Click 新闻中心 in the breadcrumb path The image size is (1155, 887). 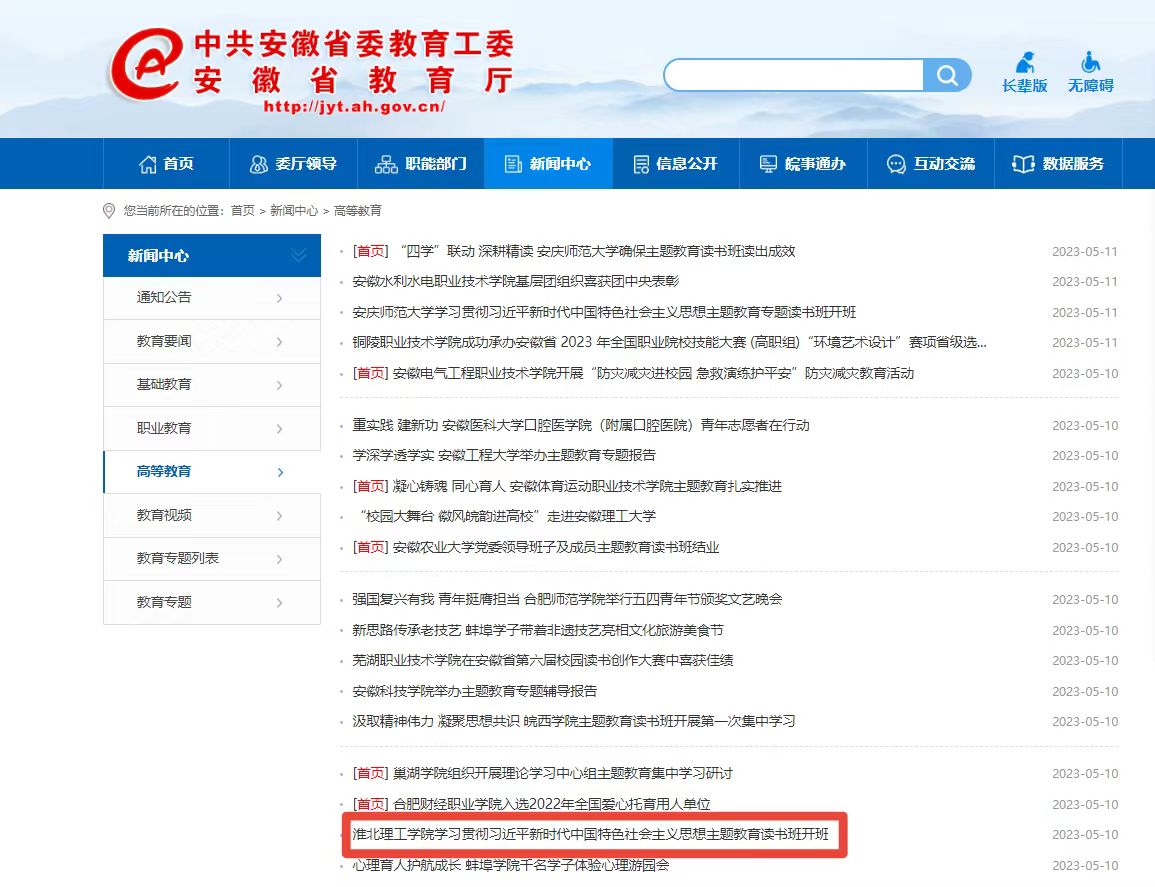(294, 211)
